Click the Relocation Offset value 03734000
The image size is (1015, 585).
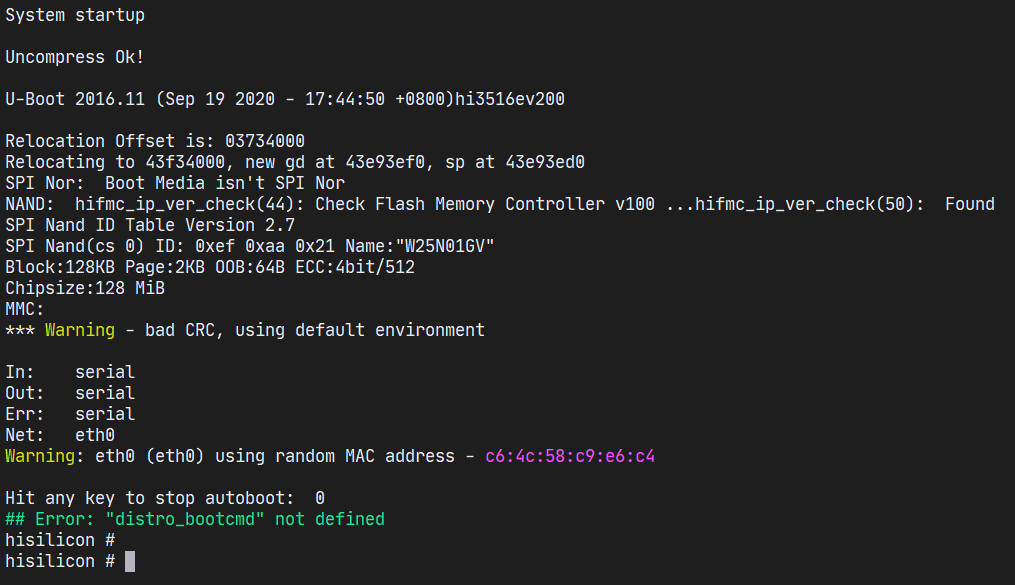[x=265, y=141]
